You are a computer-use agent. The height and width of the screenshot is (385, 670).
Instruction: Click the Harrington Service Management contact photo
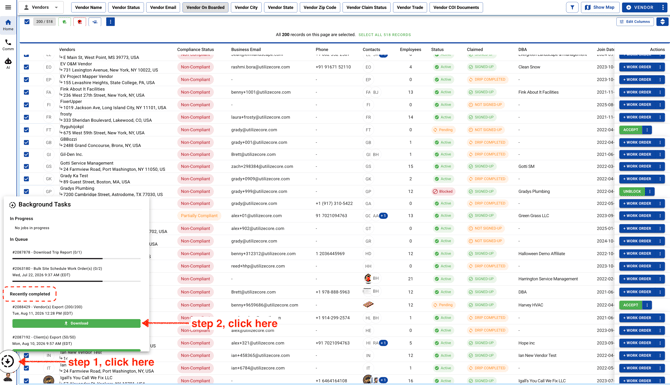pos(367,279)
